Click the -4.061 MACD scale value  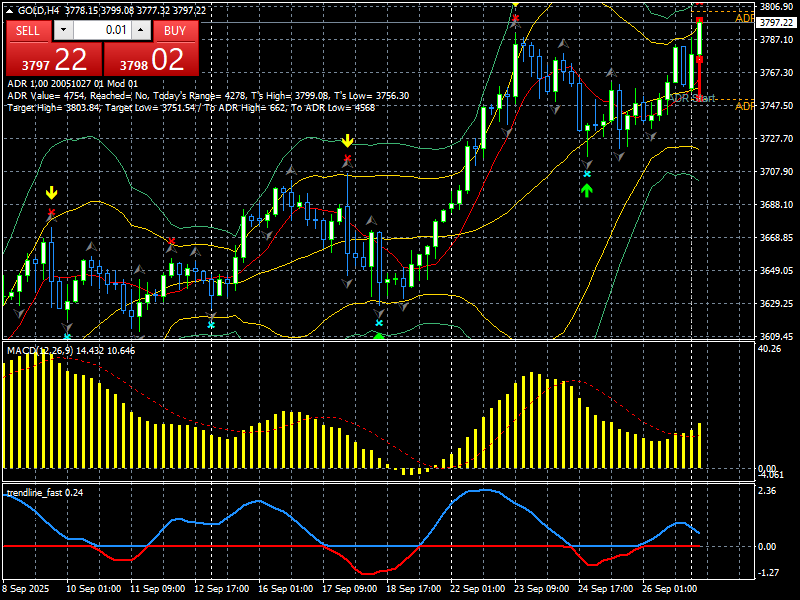771,475
